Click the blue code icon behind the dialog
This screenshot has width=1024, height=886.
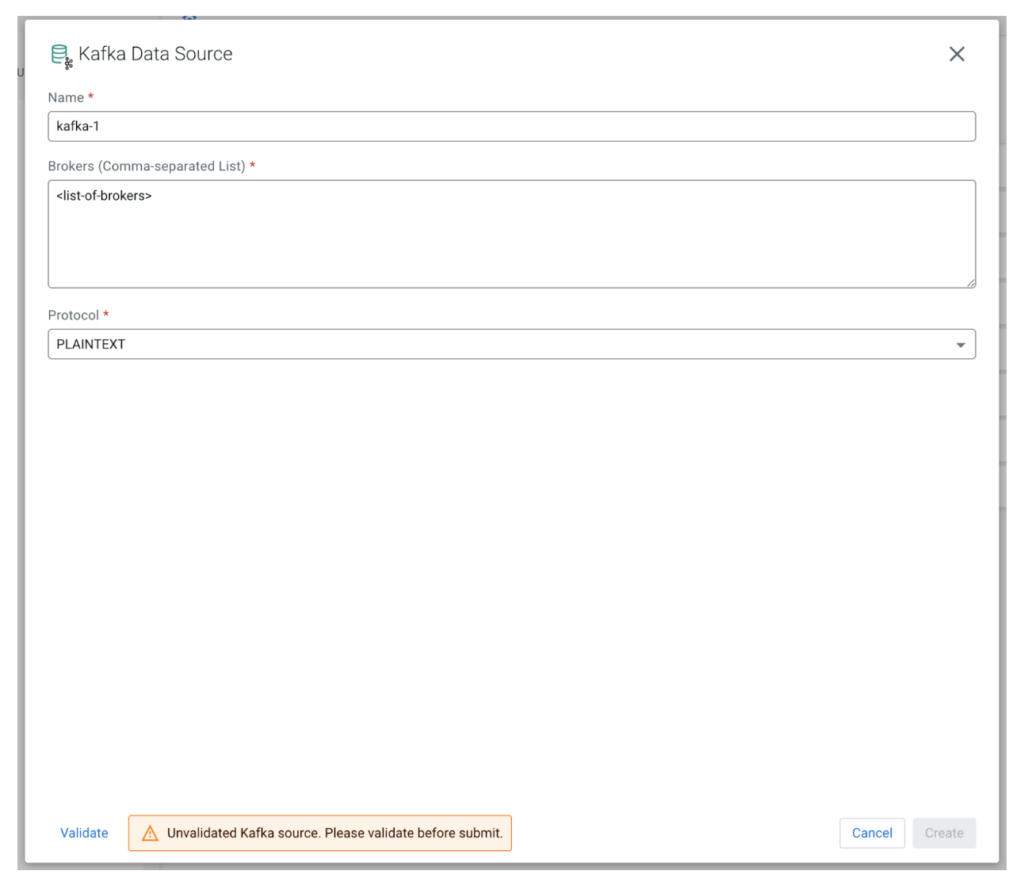(189, 17)
